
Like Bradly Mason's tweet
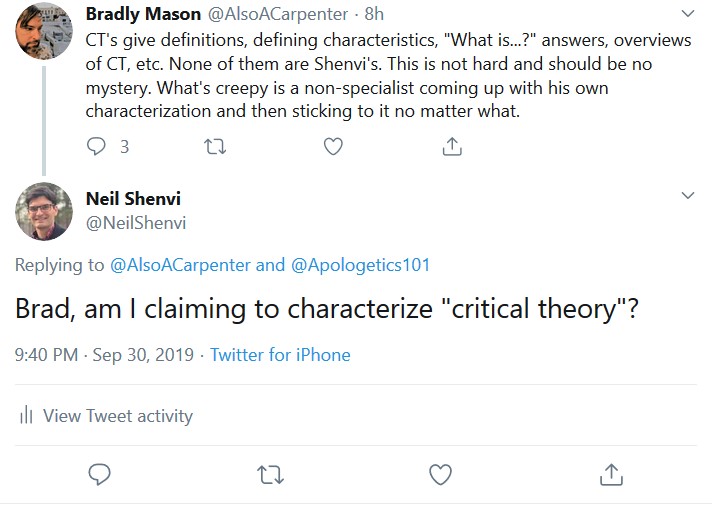(333, 146)
